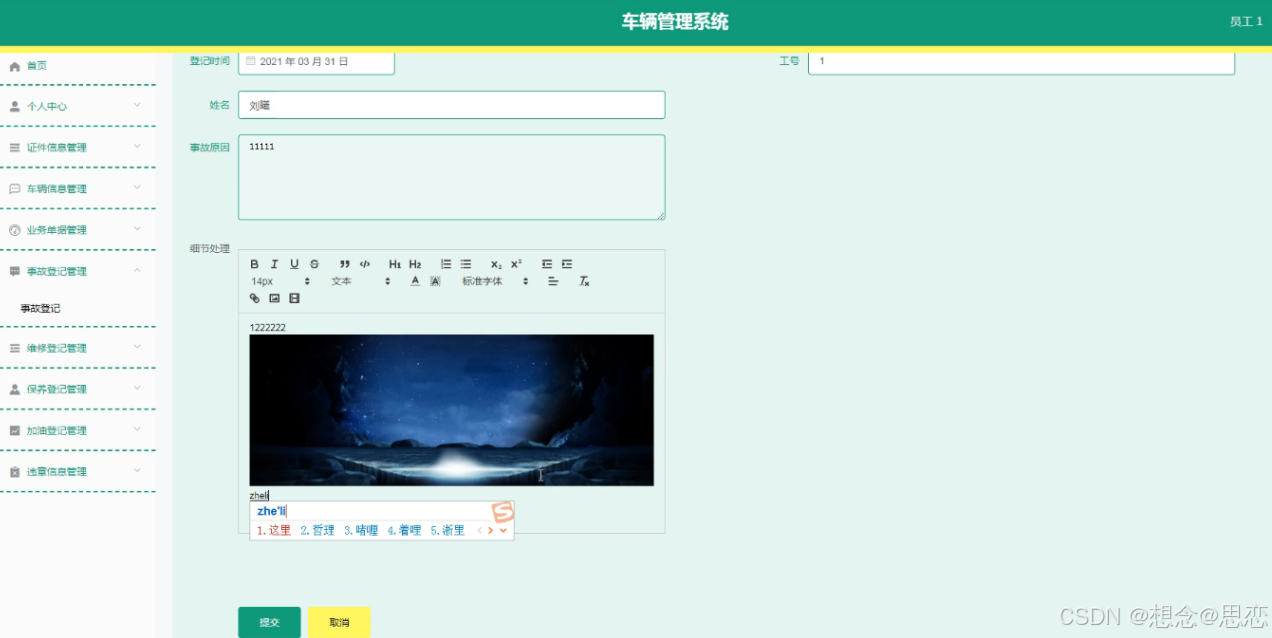The image size is (1272, 638).
Task: Click the 工号 input field
Action: pyautogui.click(x=1021, y=62)
